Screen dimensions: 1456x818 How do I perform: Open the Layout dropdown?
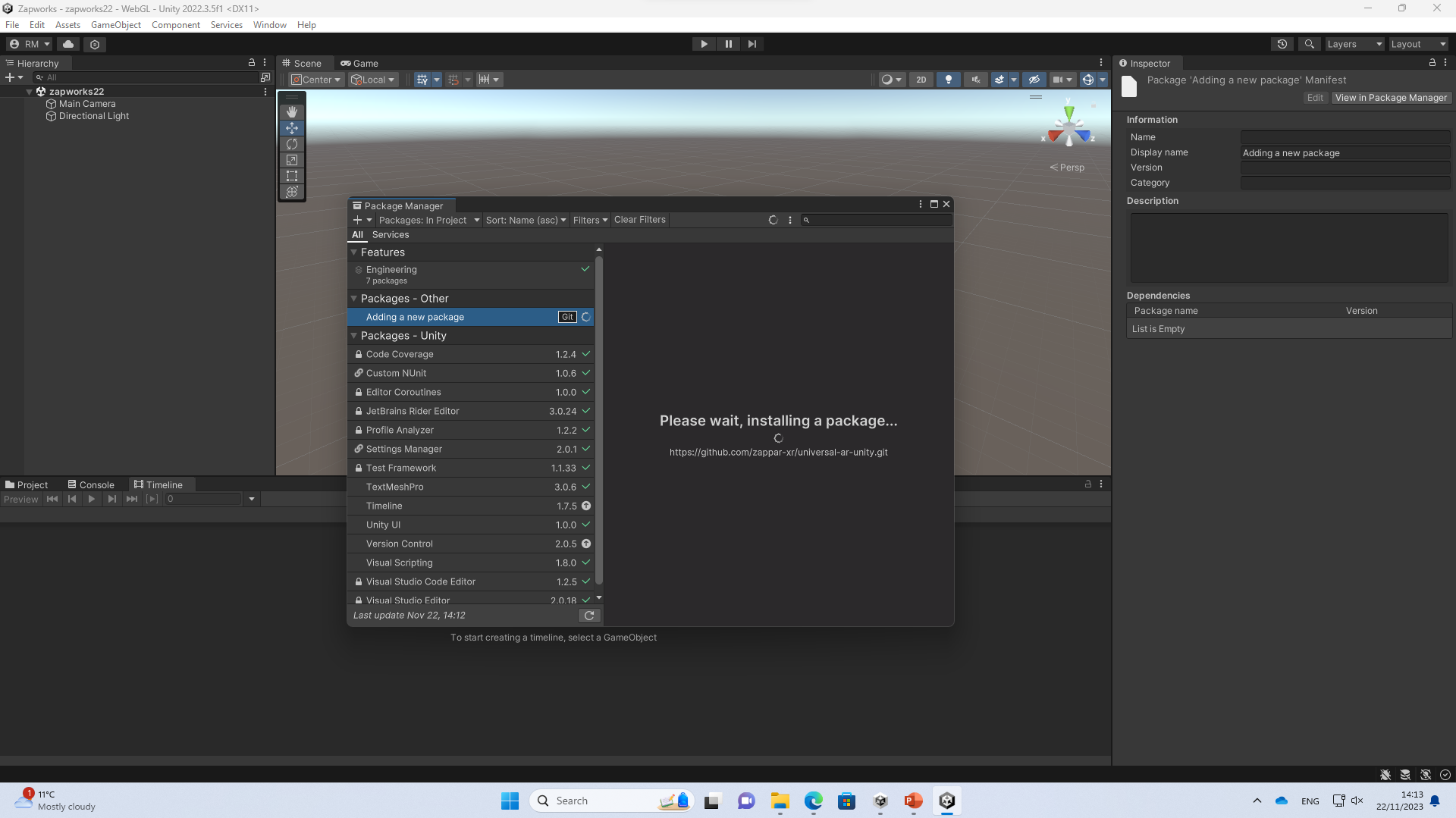pyautogui.click(x=1418, y=44)
